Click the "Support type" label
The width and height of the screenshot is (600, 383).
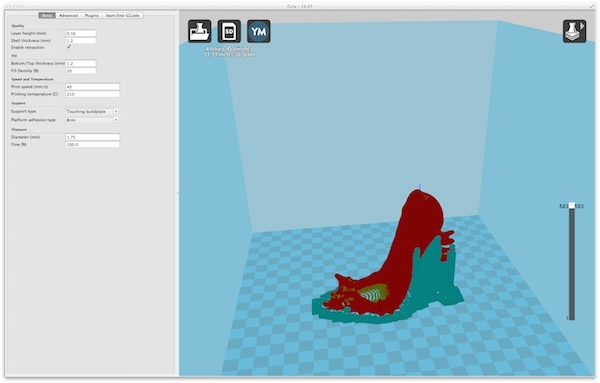[23, 111]
